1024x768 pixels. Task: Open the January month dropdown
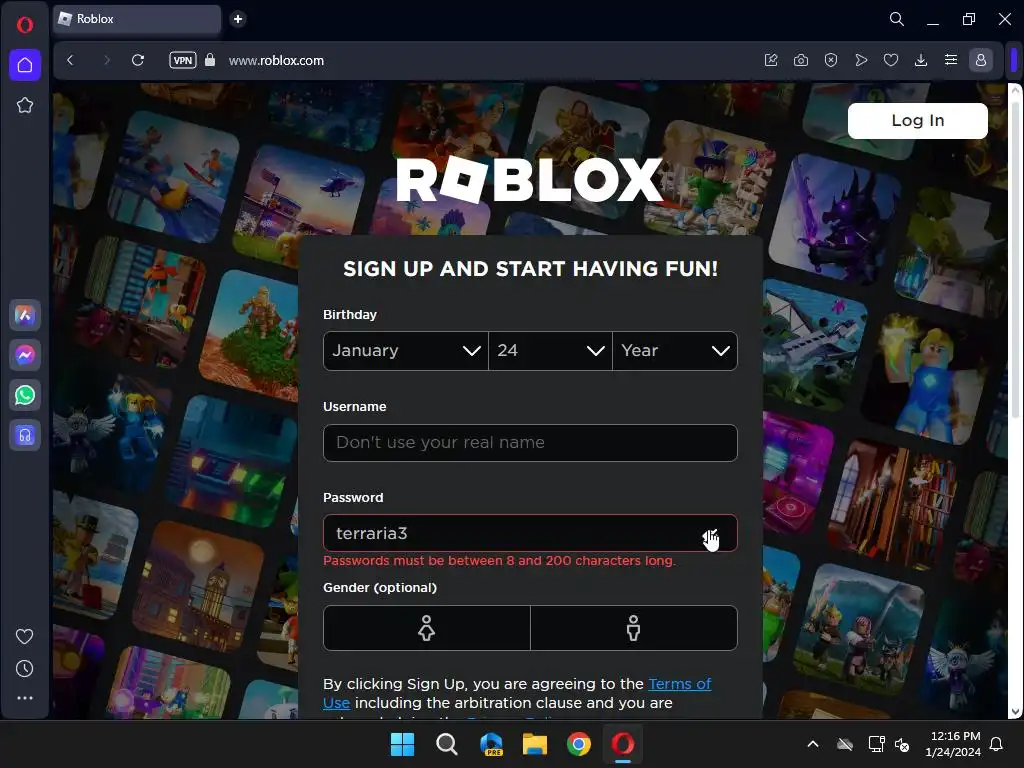[406, 351]
